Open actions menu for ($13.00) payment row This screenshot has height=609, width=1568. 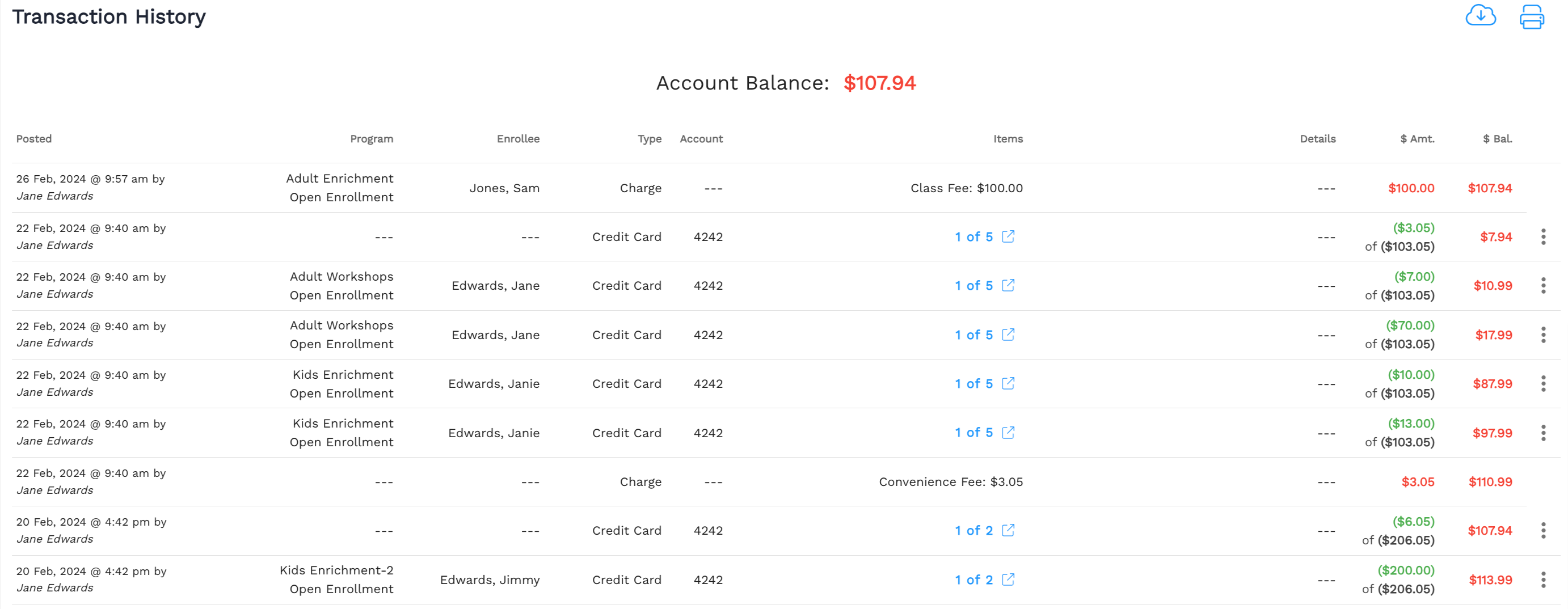(x=1543, y=433)
